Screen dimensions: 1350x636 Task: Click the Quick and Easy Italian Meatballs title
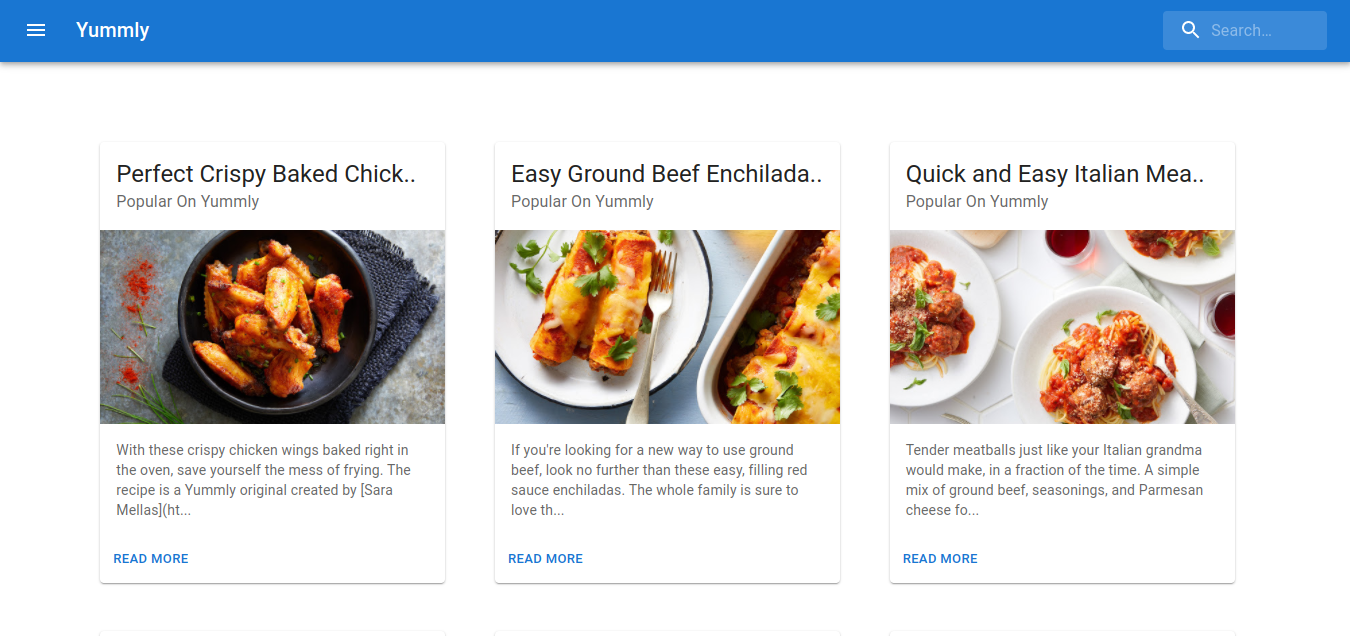click(x=1055, y=174)
